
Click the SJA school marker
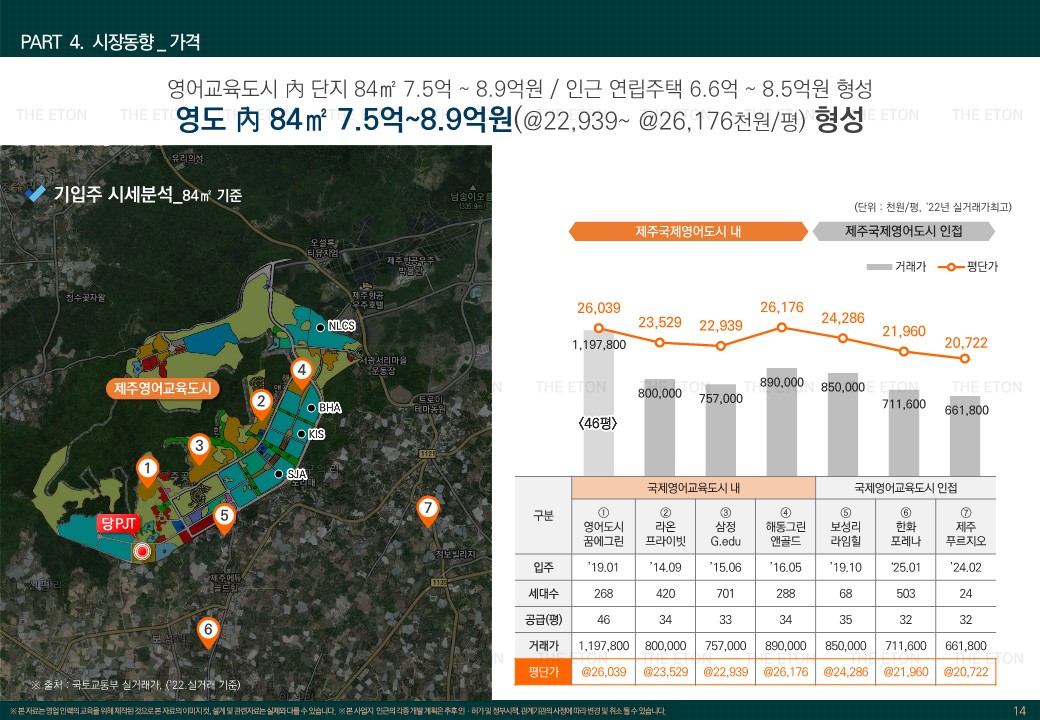click(278, 474)
